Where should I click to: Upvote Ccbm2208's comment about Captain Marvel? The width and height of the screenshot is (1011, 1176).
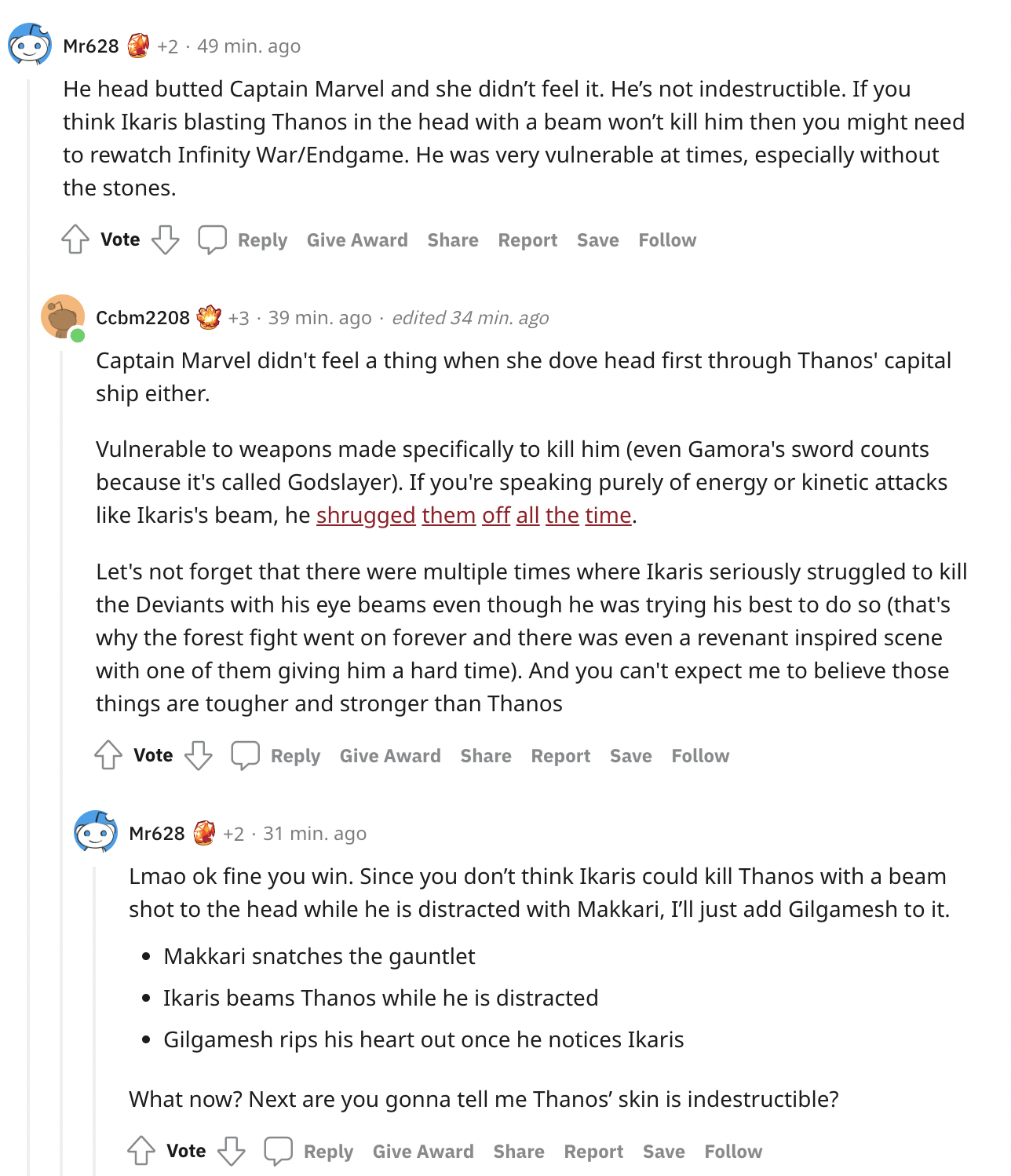click(x=108, y=755)
